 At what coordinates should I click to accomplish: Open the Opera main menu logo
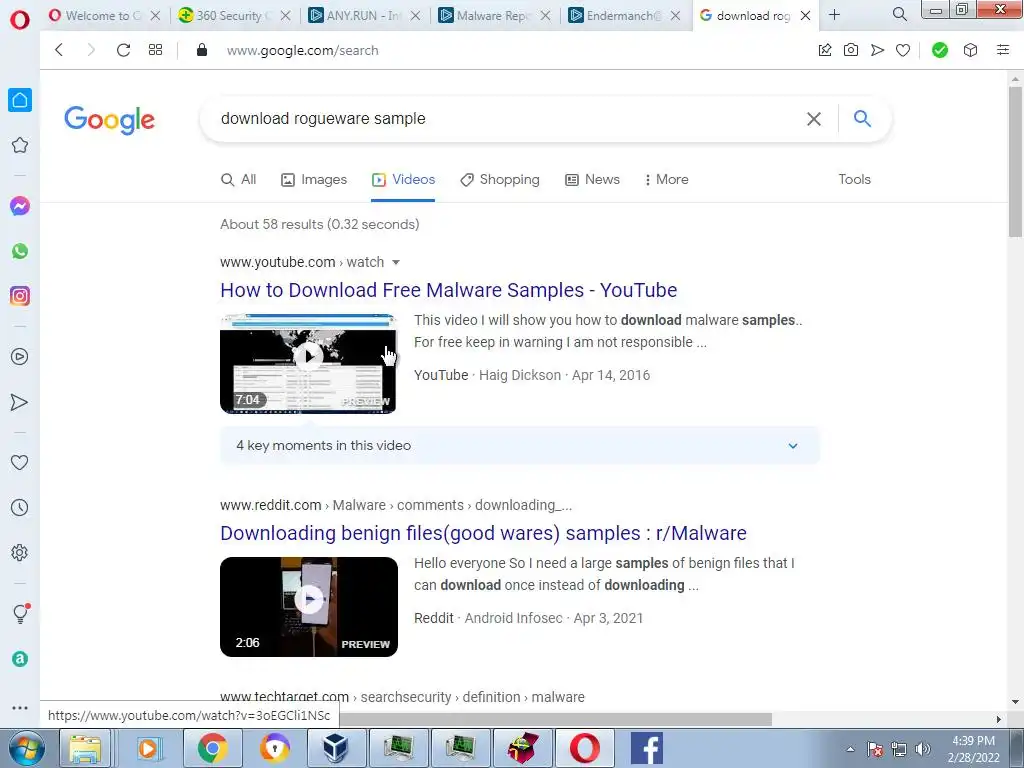(x=20, y=20)
